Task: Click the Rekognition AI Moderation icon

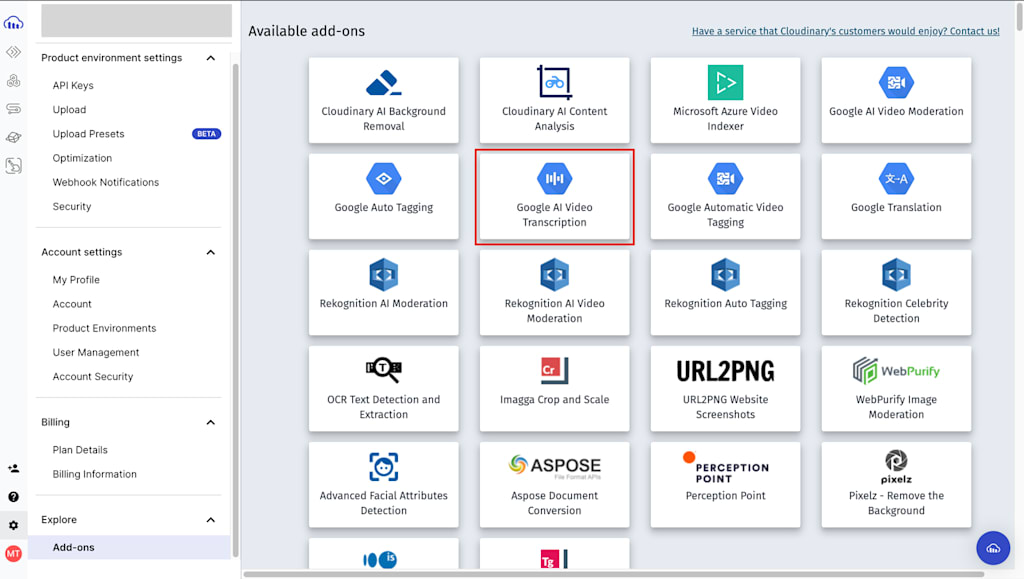Action: pyautogui.click(x=383, y=275)
